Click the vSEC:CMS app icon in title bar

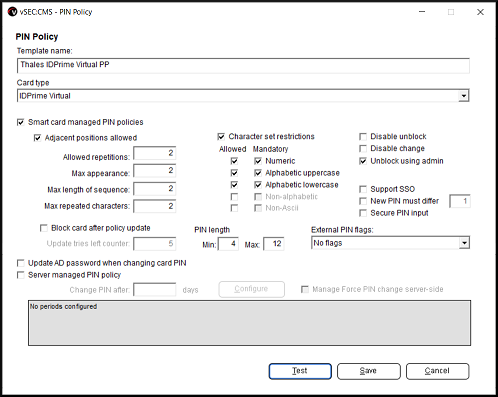click(x=12, y=12)
